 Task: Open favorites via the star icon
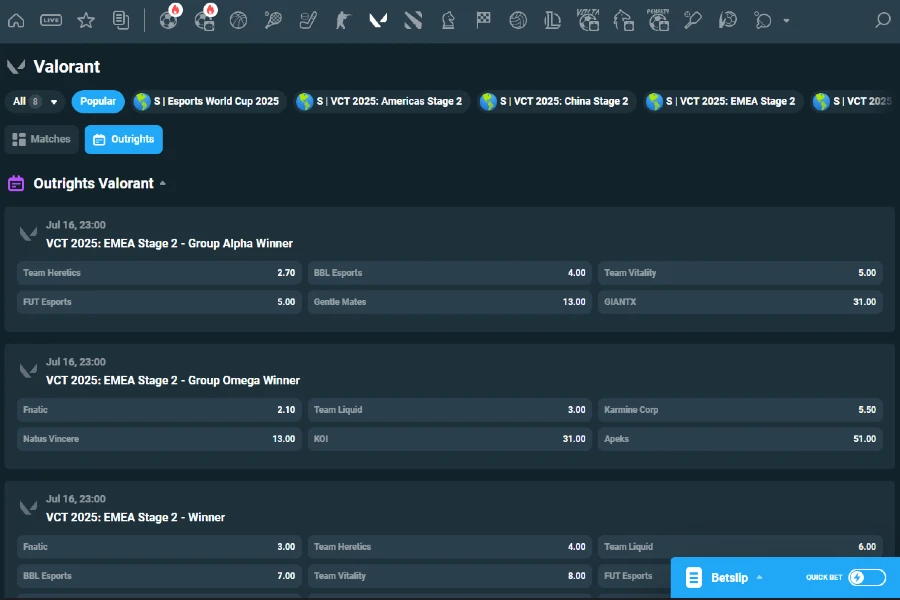[x=86, y=19]
